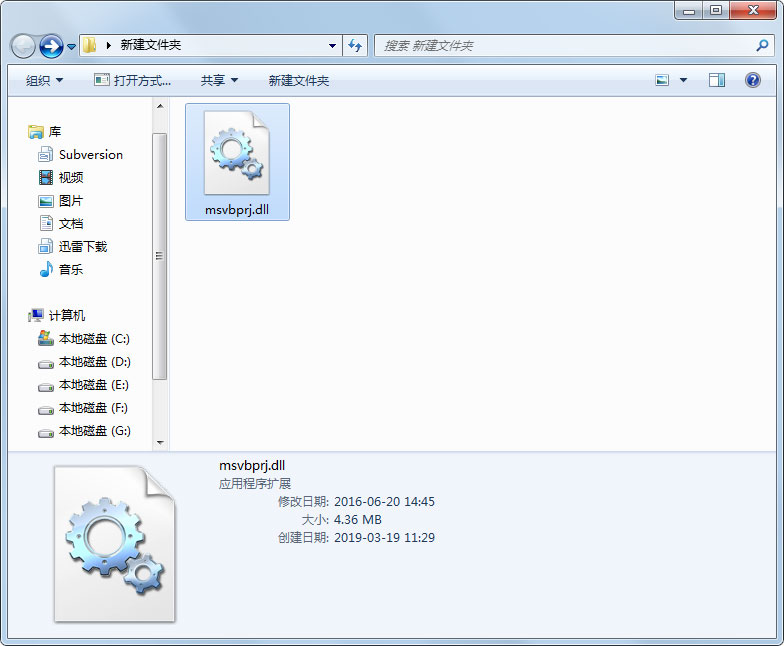Click the navigation pane scrollbar thumb
784x646 pixels.
pyautogui.click(x=160, y=256)
